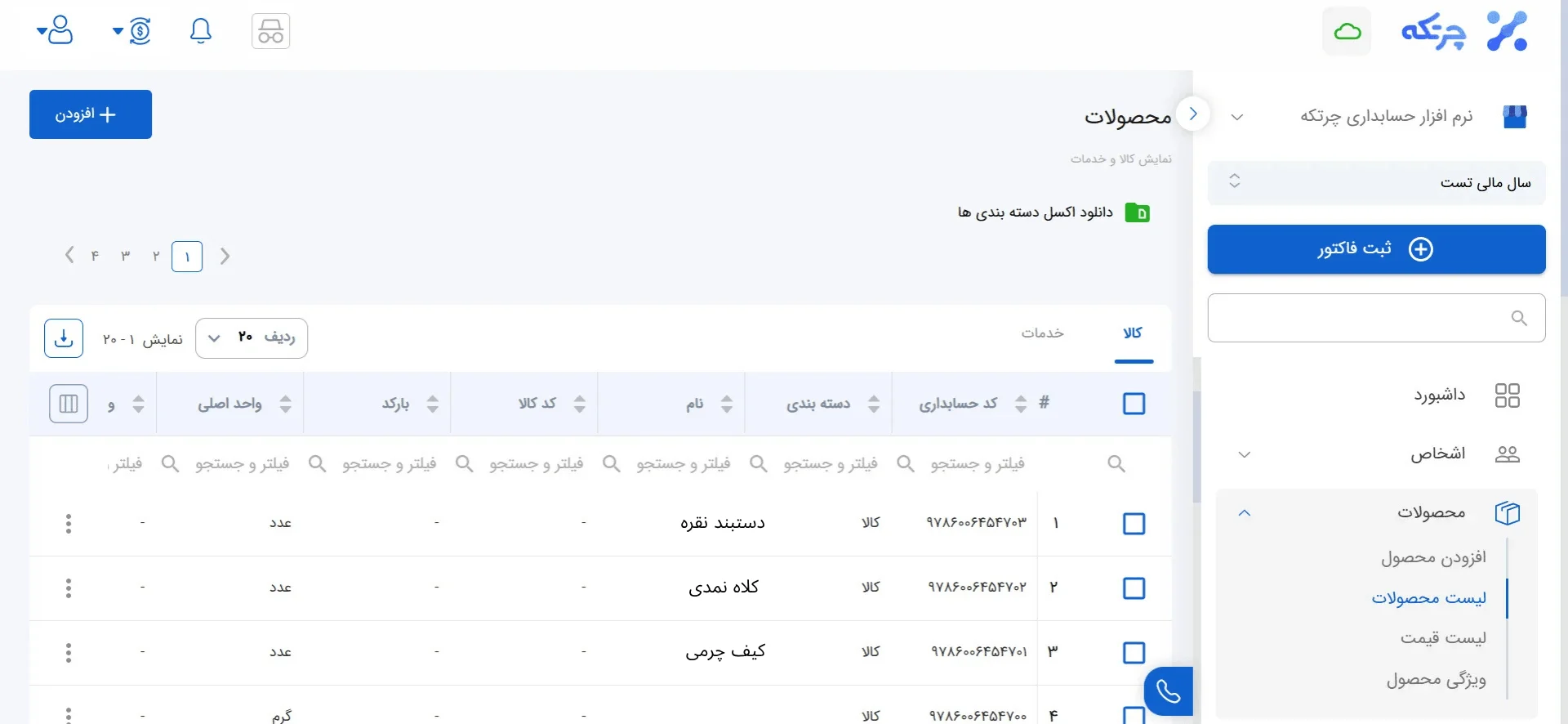This screenshot has width=1568, height=724.
Task: Click the چرتکه logo
Action: [1466, 32]
